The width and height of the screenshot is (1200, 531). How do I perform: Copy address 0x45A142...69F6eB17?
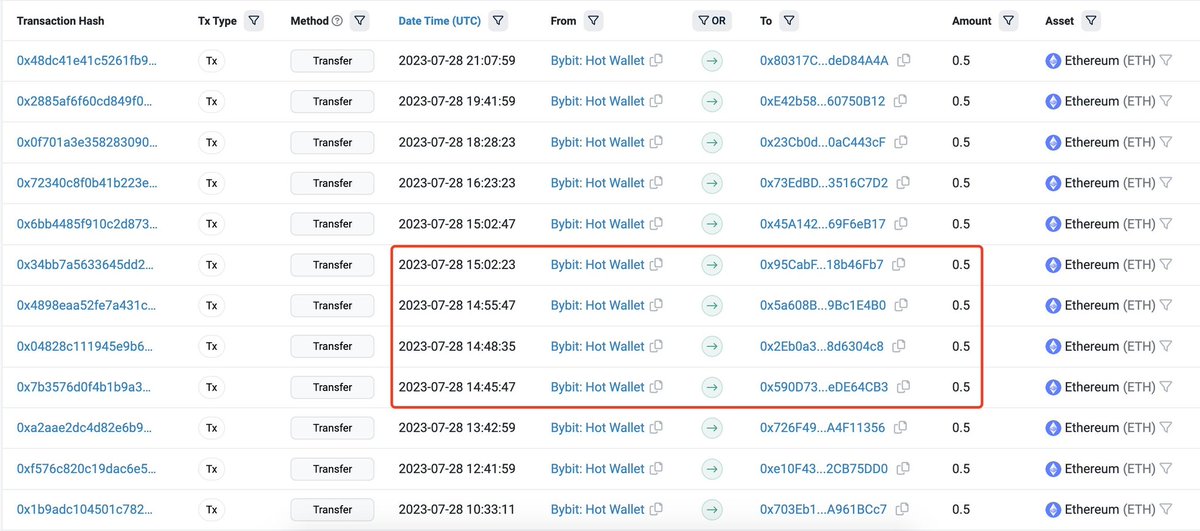(901, 224)
